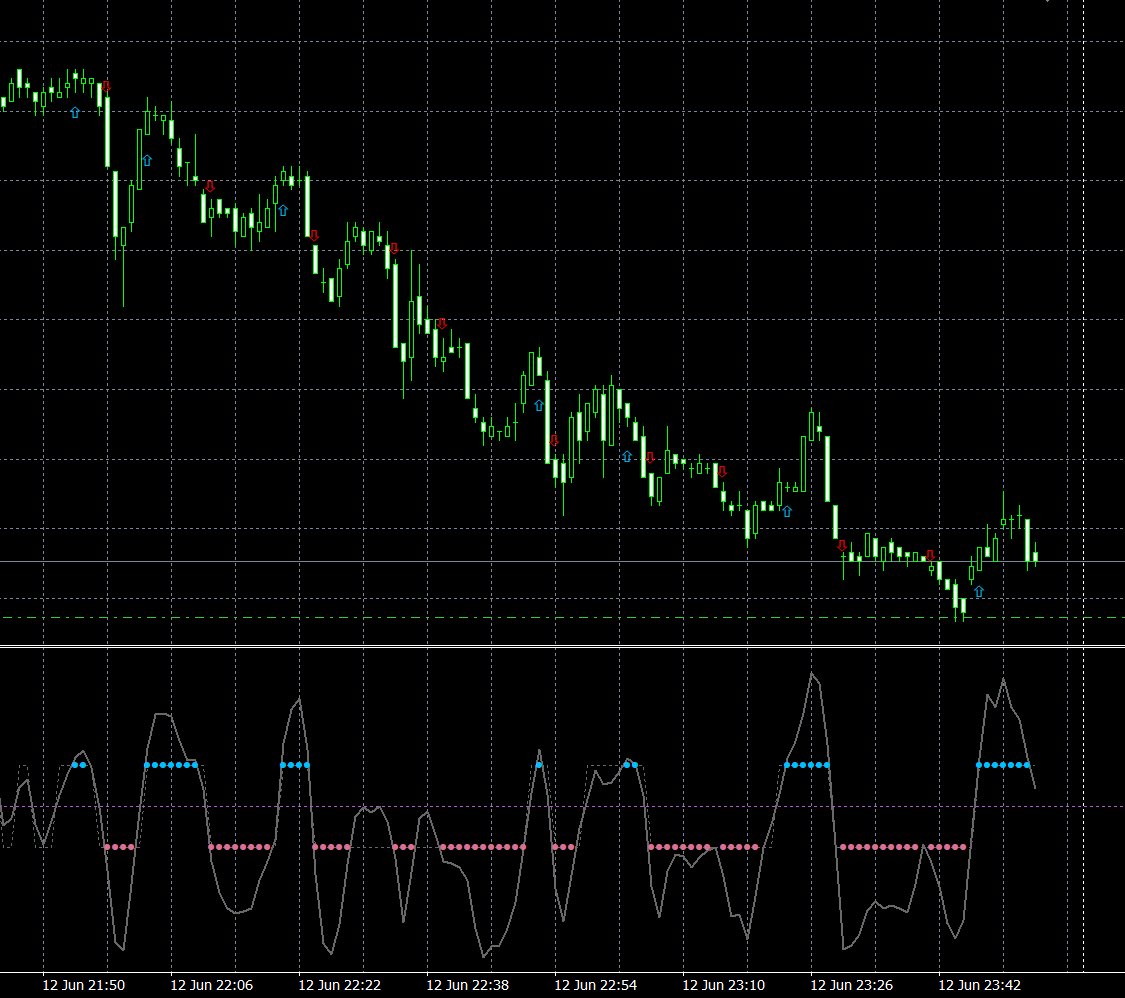Image resolution: width=1125 pixels, height=998 pixels.
Task: Select the purple dotted level in indicator window
Action: (x=562, y=806)
